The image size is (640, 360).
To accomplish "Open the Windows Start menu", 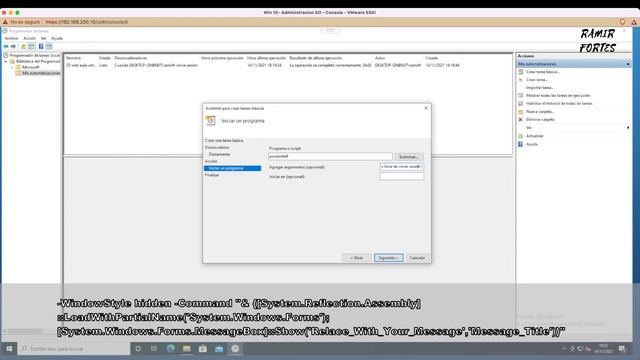I will tap(9, 349).
